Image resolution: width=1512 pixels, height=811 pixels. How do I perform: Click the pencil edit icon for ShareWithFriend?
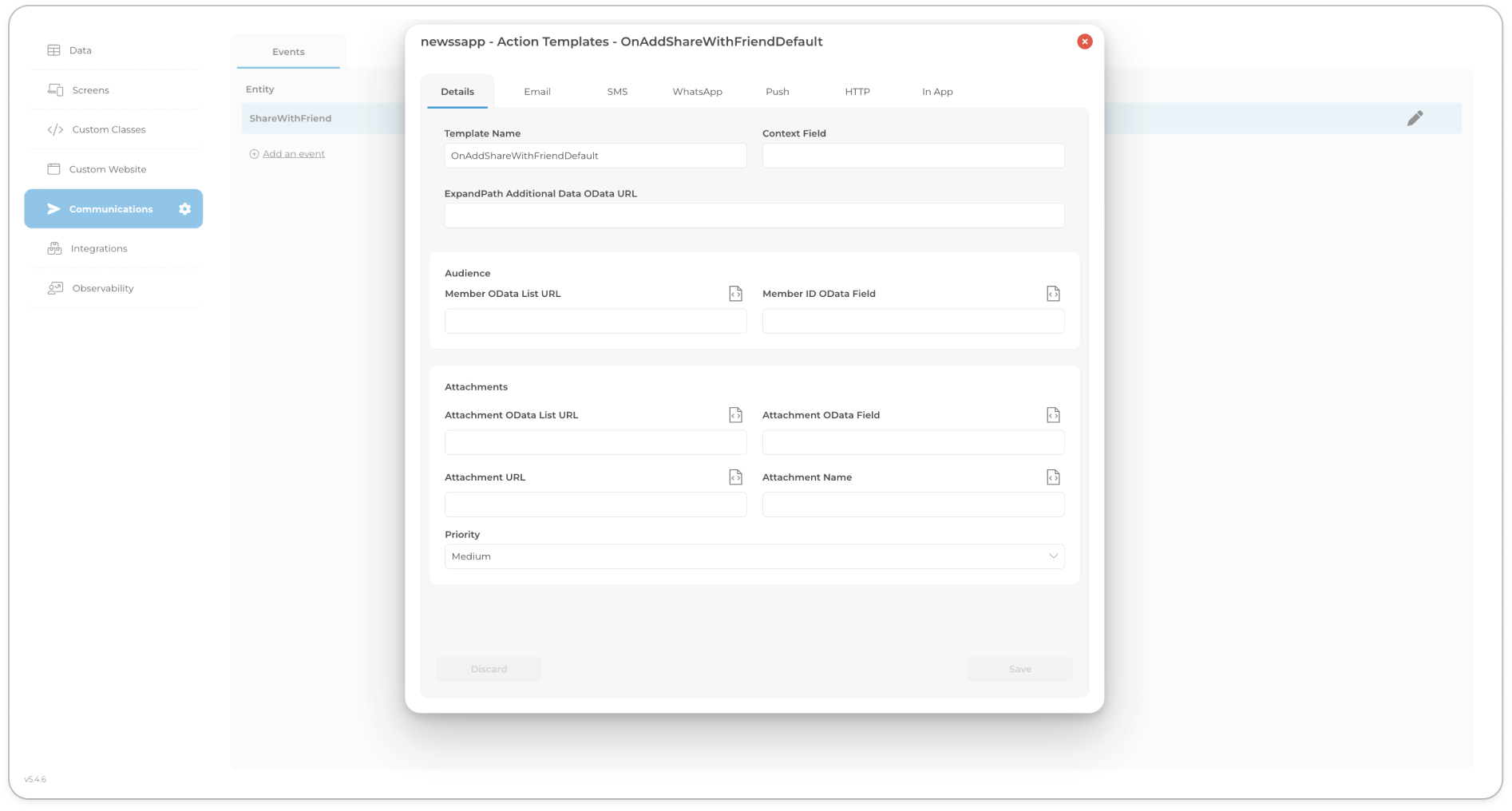(x=1415, y=118)
